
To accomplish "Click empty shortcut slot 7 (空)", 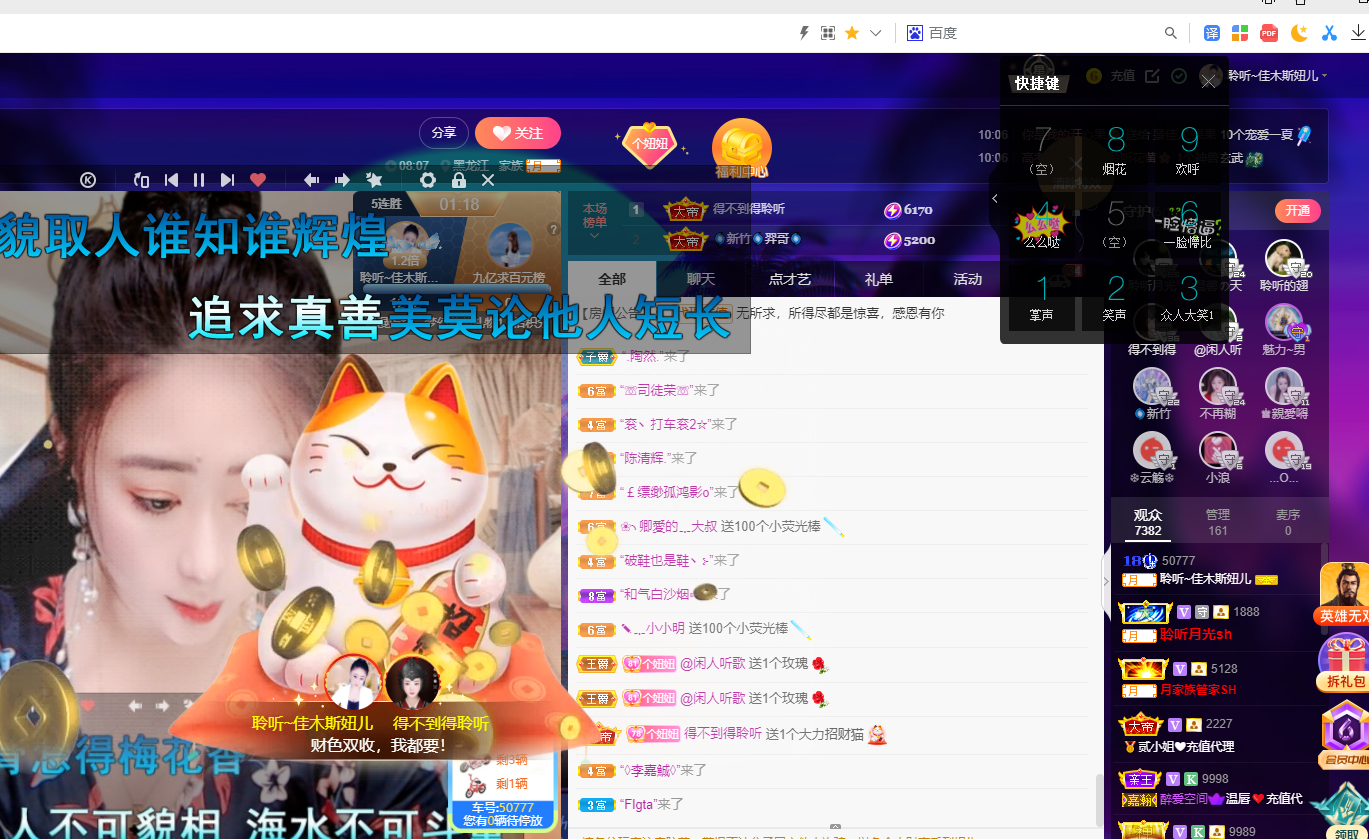I will point(1042,148).
